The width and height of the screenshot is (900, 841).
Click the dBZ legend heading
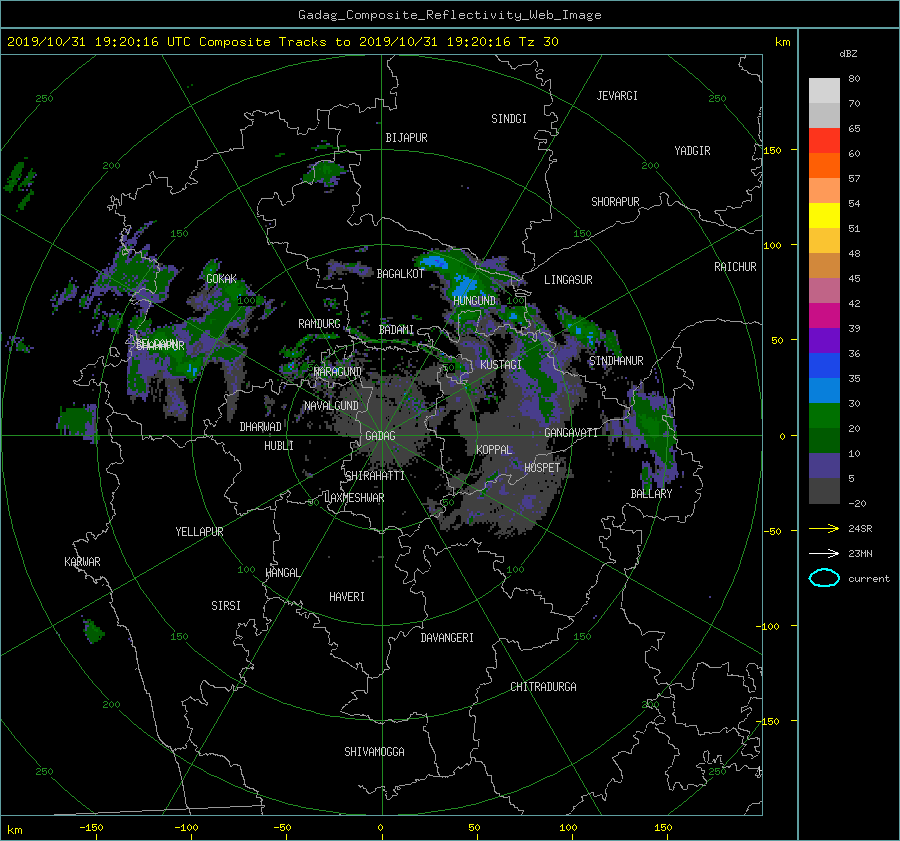pyautogui.click(x=848, y=54)
